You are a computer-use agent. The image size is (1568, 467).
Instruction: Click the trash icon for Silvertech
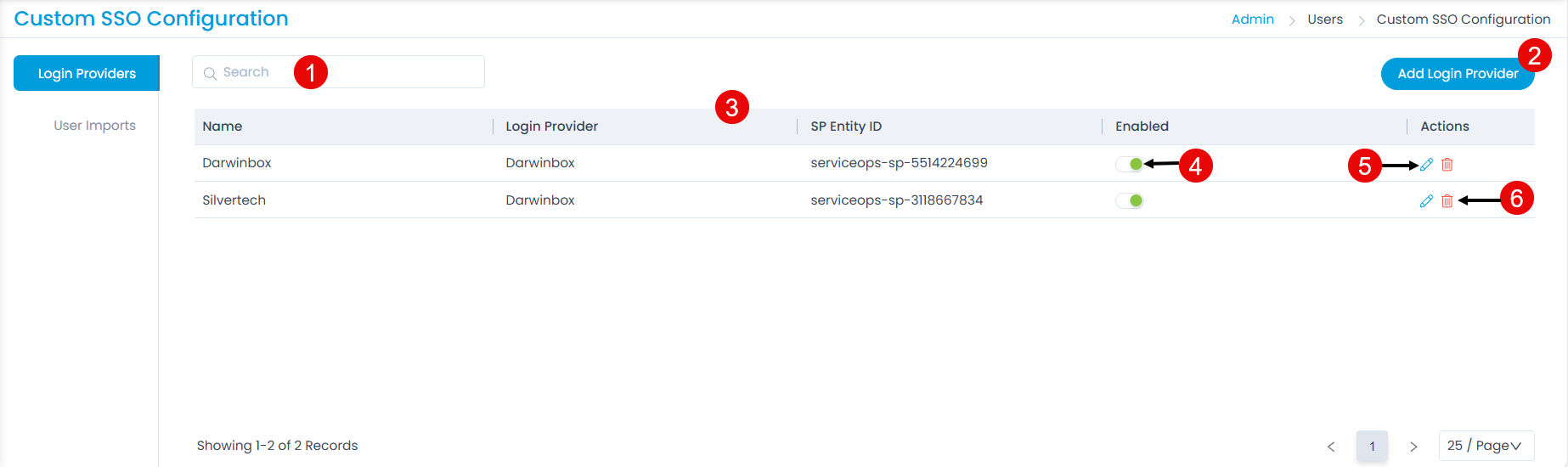(1447, 201)
